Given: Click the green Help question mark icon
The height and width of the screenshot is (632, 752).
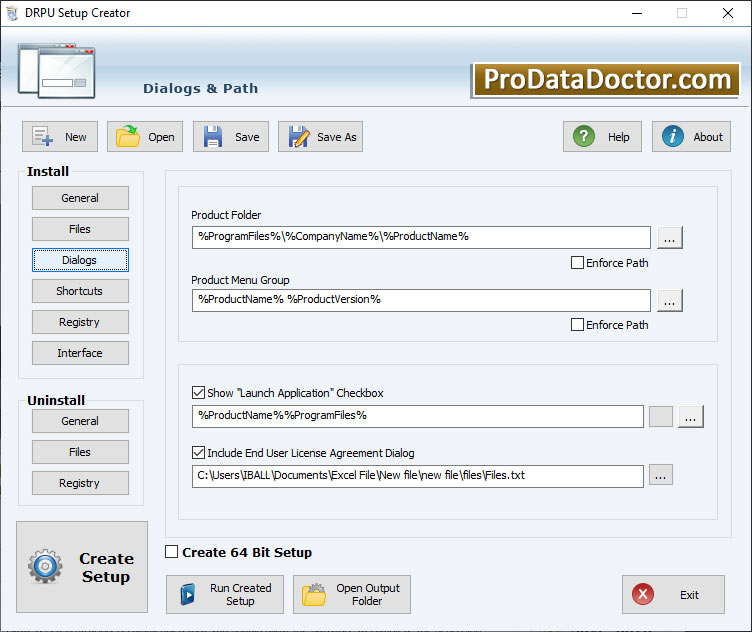Looking at the screenshot, I should click(x=584, y=137).
